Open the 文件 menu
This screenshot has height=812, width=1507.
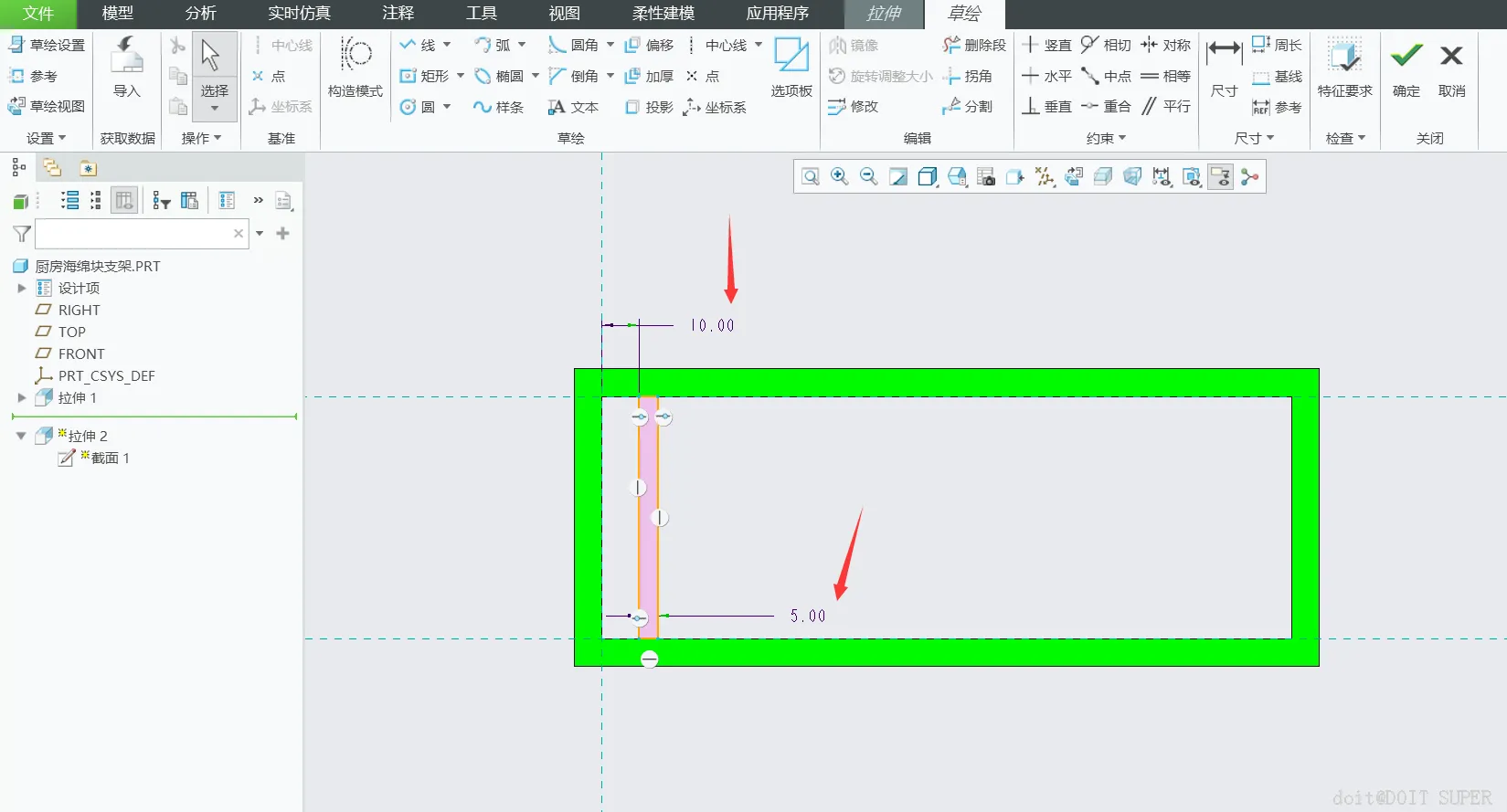click(x=38, y=14)
